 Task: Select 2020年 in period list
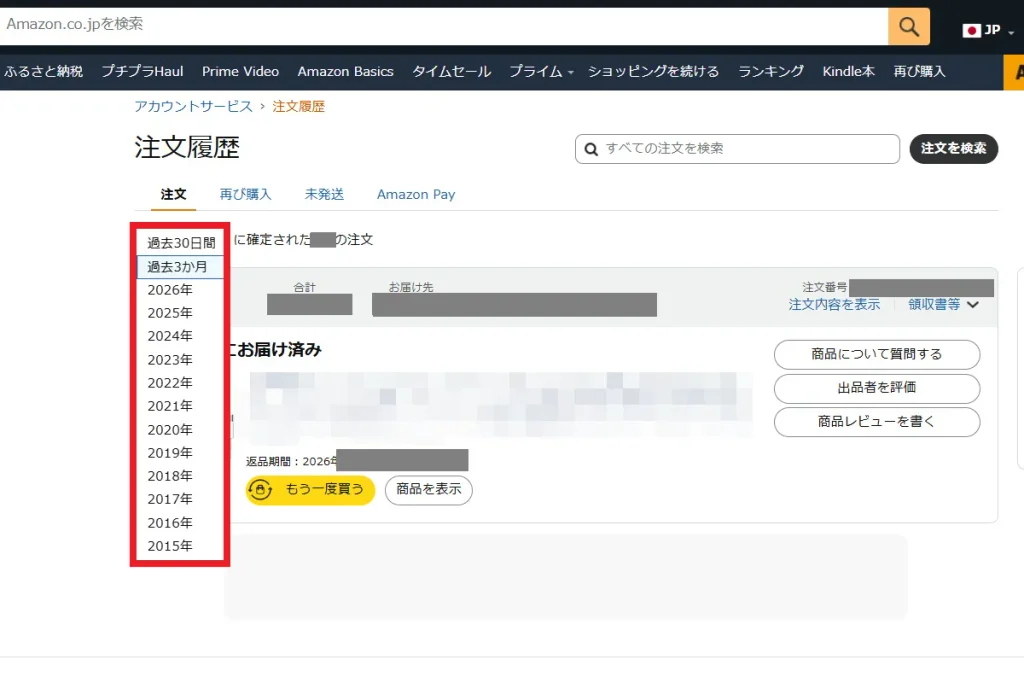180,430
